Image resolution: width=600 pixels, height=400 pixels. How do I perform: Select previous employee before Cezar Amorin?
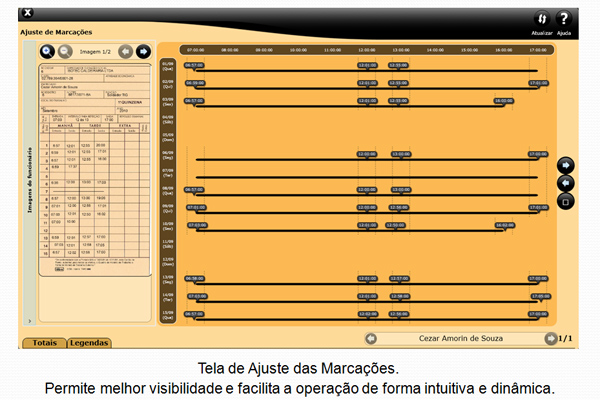[x=371, y=338]
